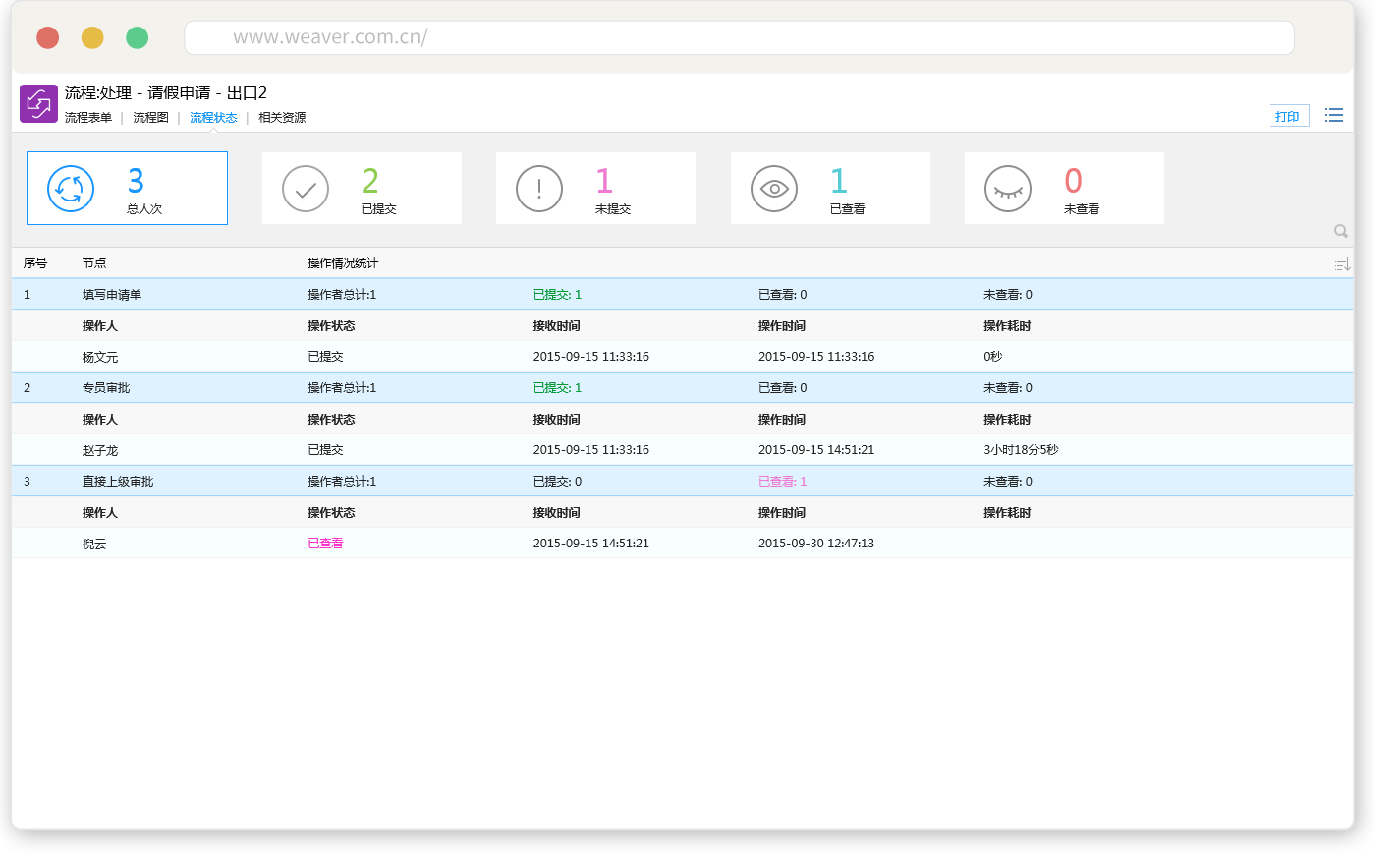Open the list menu icon beside 打印
The width and height of the screenshot is (1400, 860).
pyautogui.click(x=1333, y=116)
